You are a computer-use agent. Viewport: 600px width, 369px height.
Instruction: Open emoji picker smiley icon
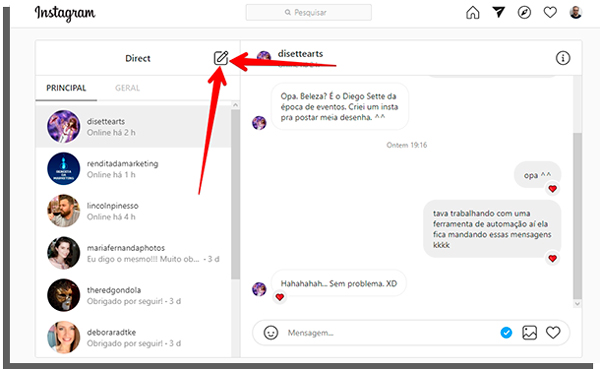271,332
